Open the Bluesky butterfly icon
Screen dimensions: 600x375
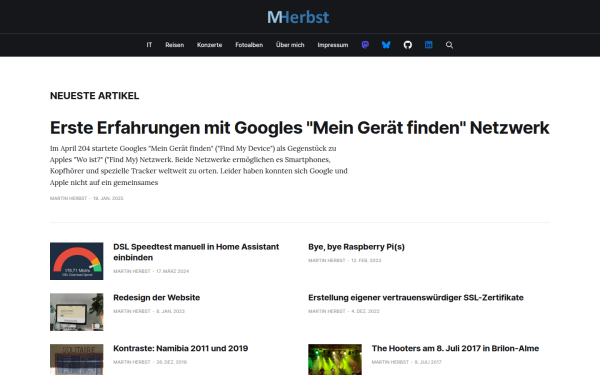coord(386,45)
